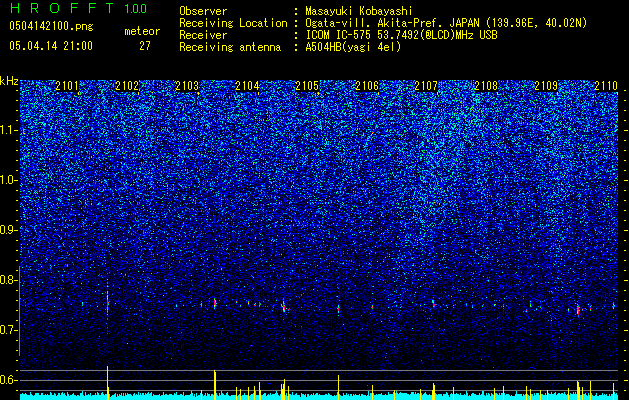Viewport: 629px width, 400px height.
Task: Click the antenna value A504HB(yagi 4el)
Action: tap(353, 47)
